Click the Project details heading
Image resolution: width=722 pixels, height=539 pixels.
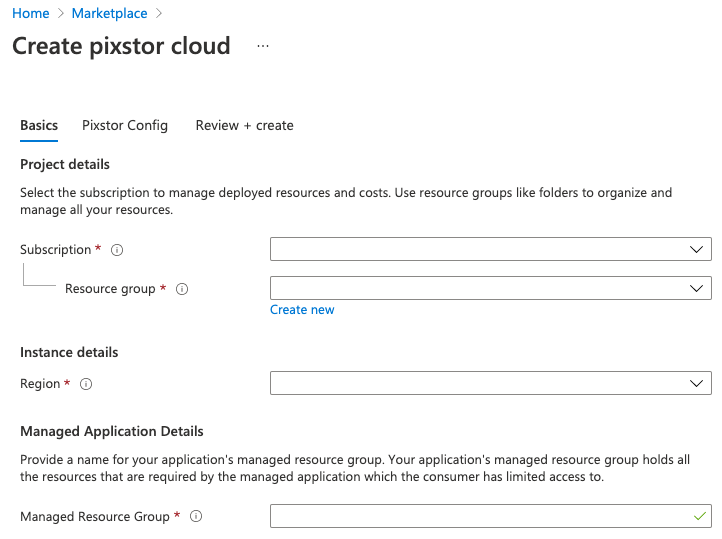pyautogui.click(x=65, y=164)
